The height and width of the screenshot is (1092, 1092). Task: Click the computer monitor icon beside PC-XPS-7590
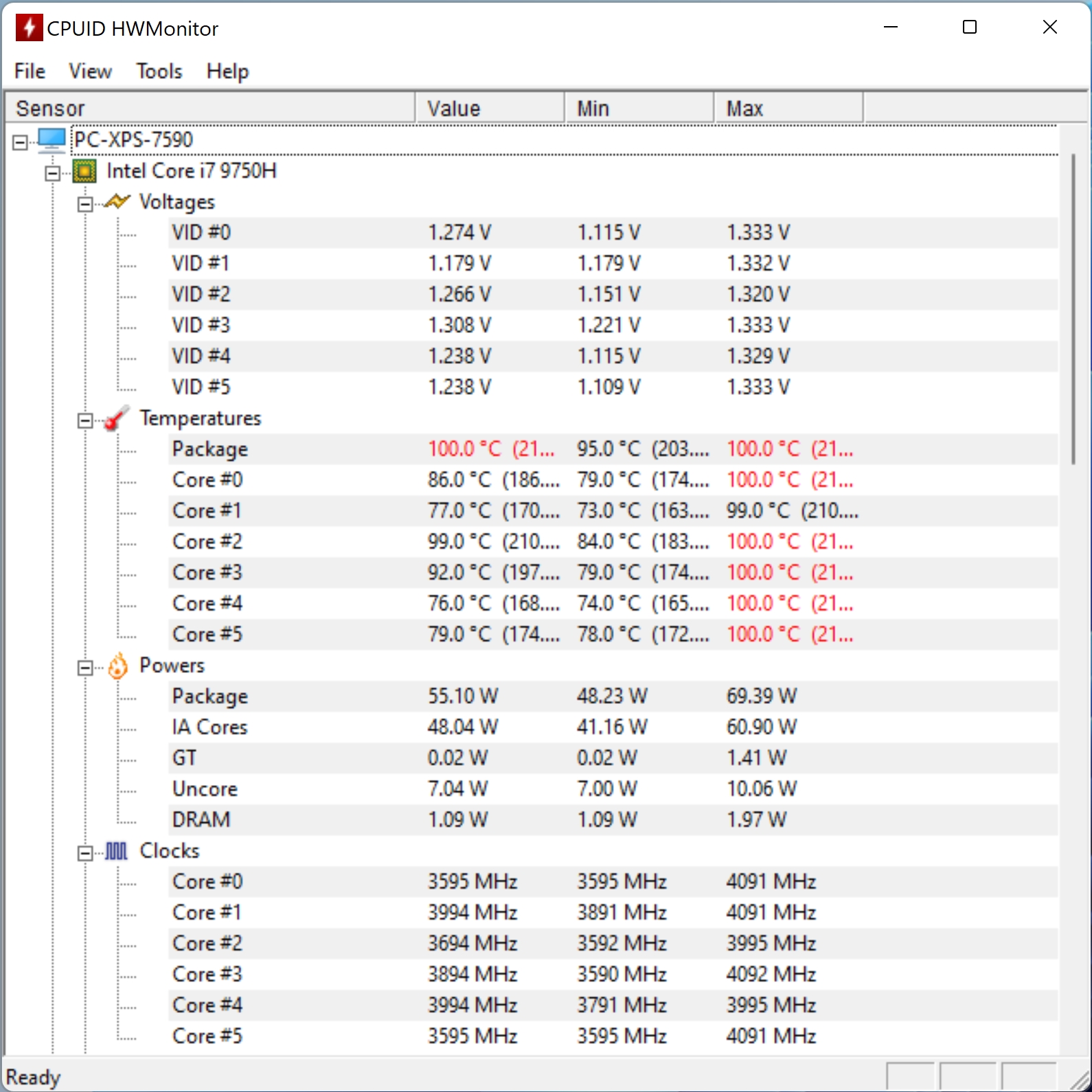click(x=52, y=139)
